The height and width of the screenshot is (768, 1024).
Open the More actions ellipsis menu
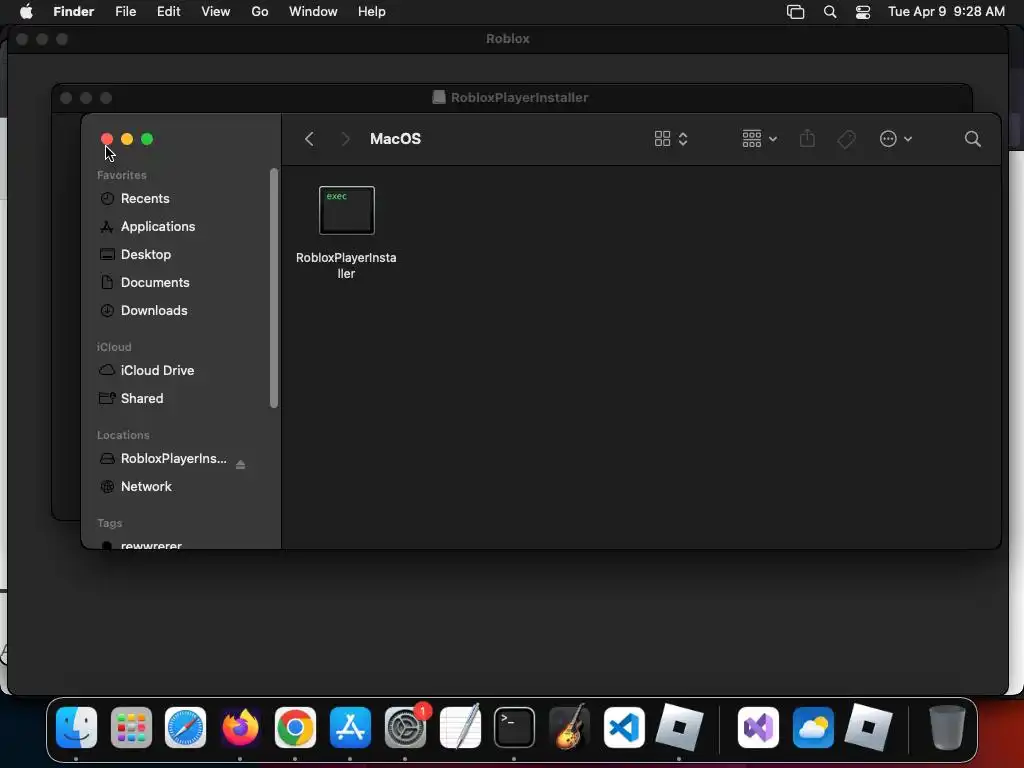click(x=895, y=139)
